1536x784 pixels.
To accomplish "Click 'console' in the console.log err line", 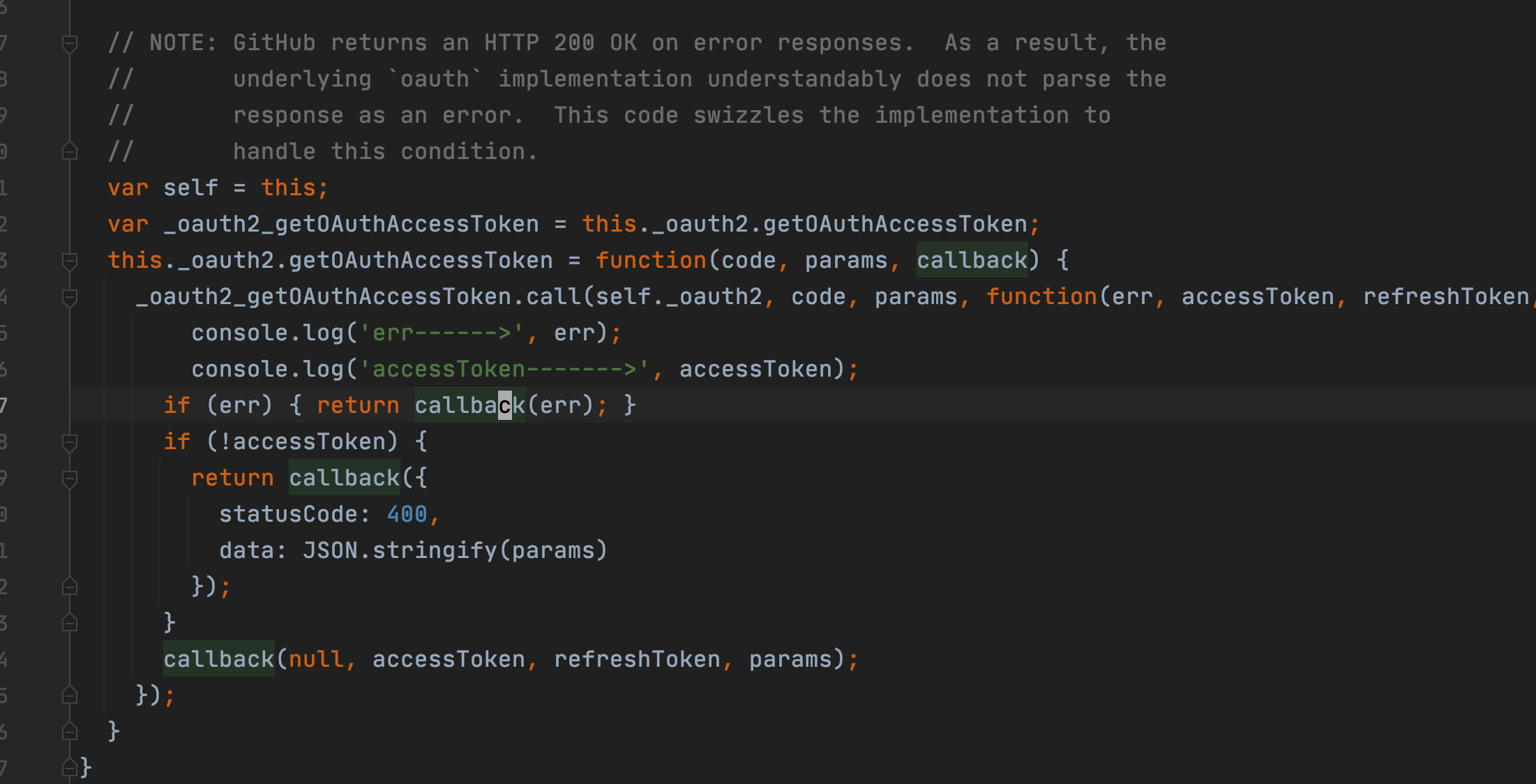I will click(239, 333).
